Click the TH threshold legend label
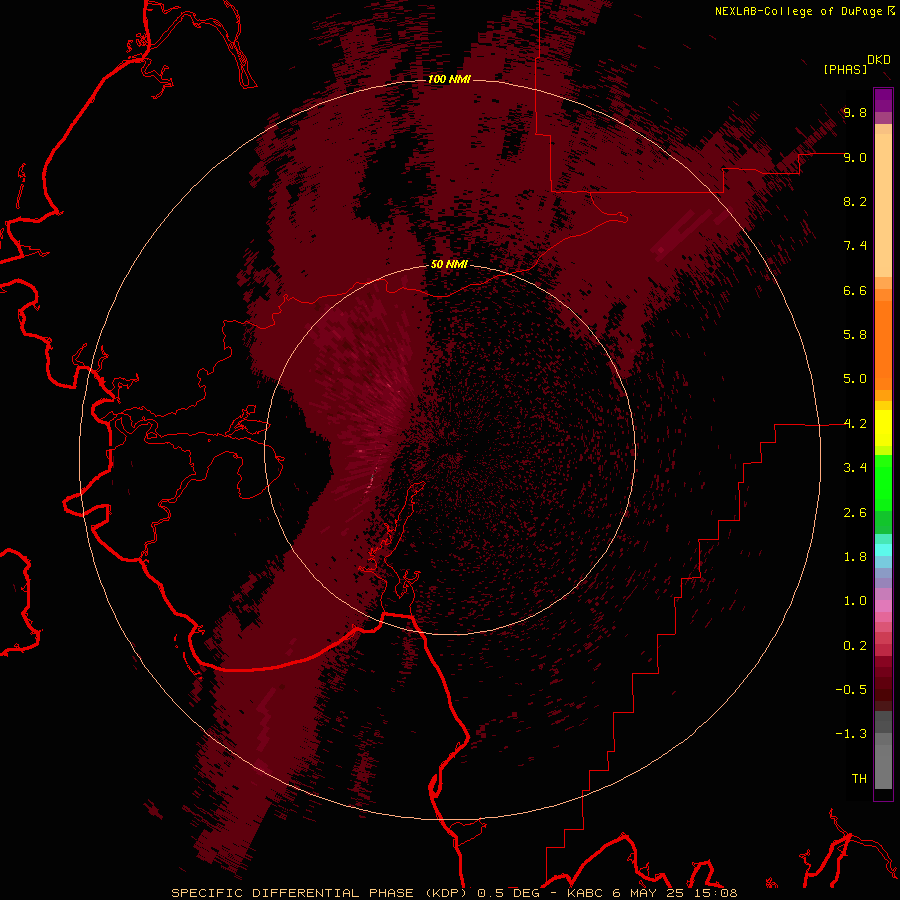 (x=859, y=779)
